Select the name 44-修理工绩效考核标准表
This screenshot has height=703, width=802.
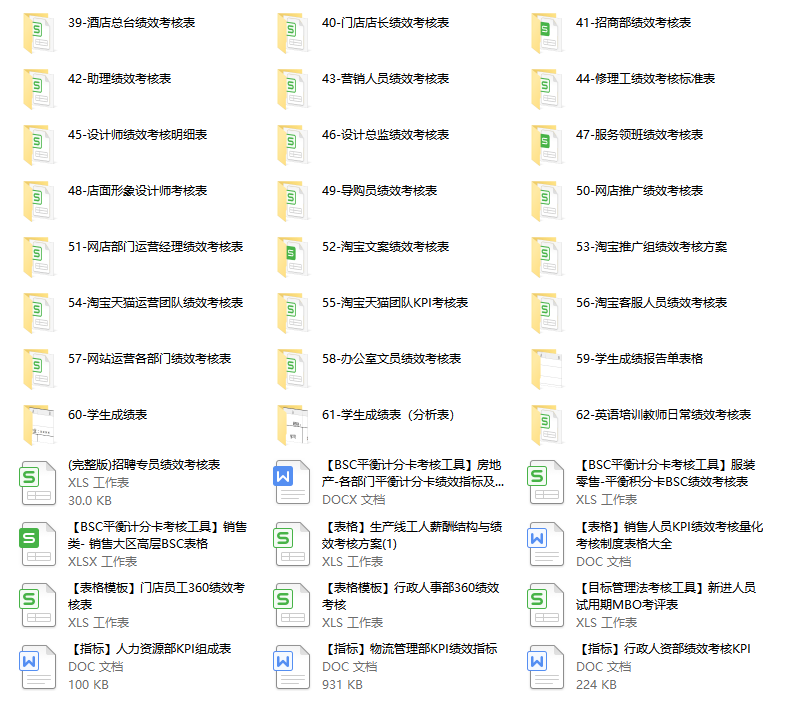coord(645,79)
